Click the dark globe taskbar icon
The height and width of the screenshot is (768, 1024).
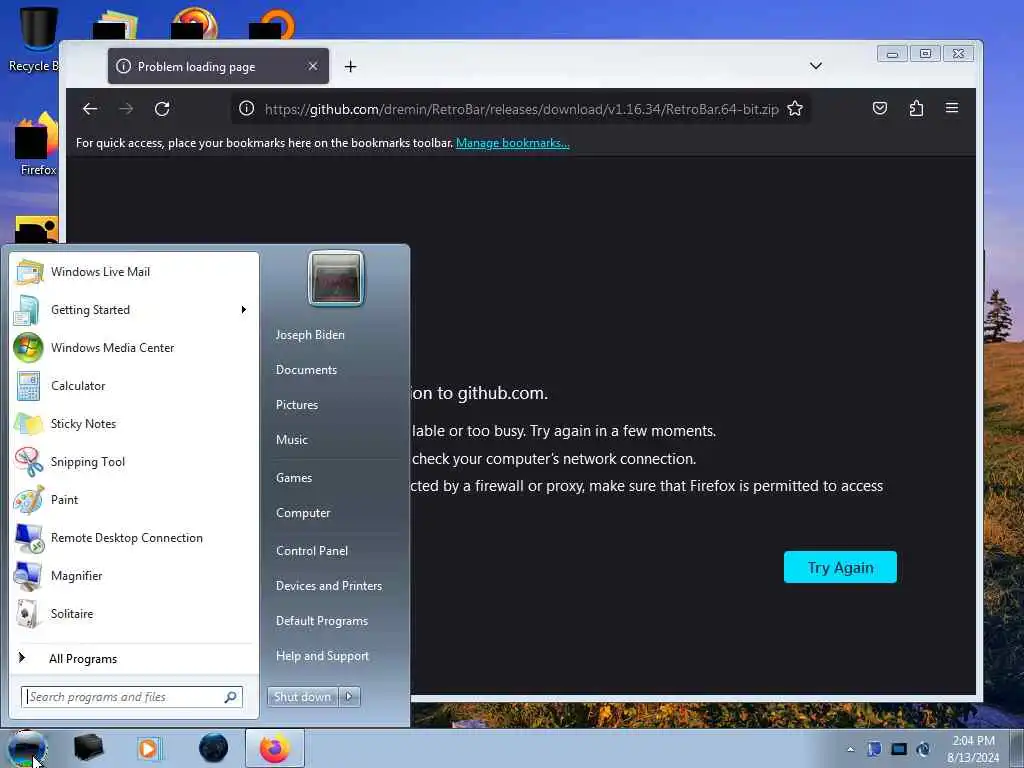214,748
